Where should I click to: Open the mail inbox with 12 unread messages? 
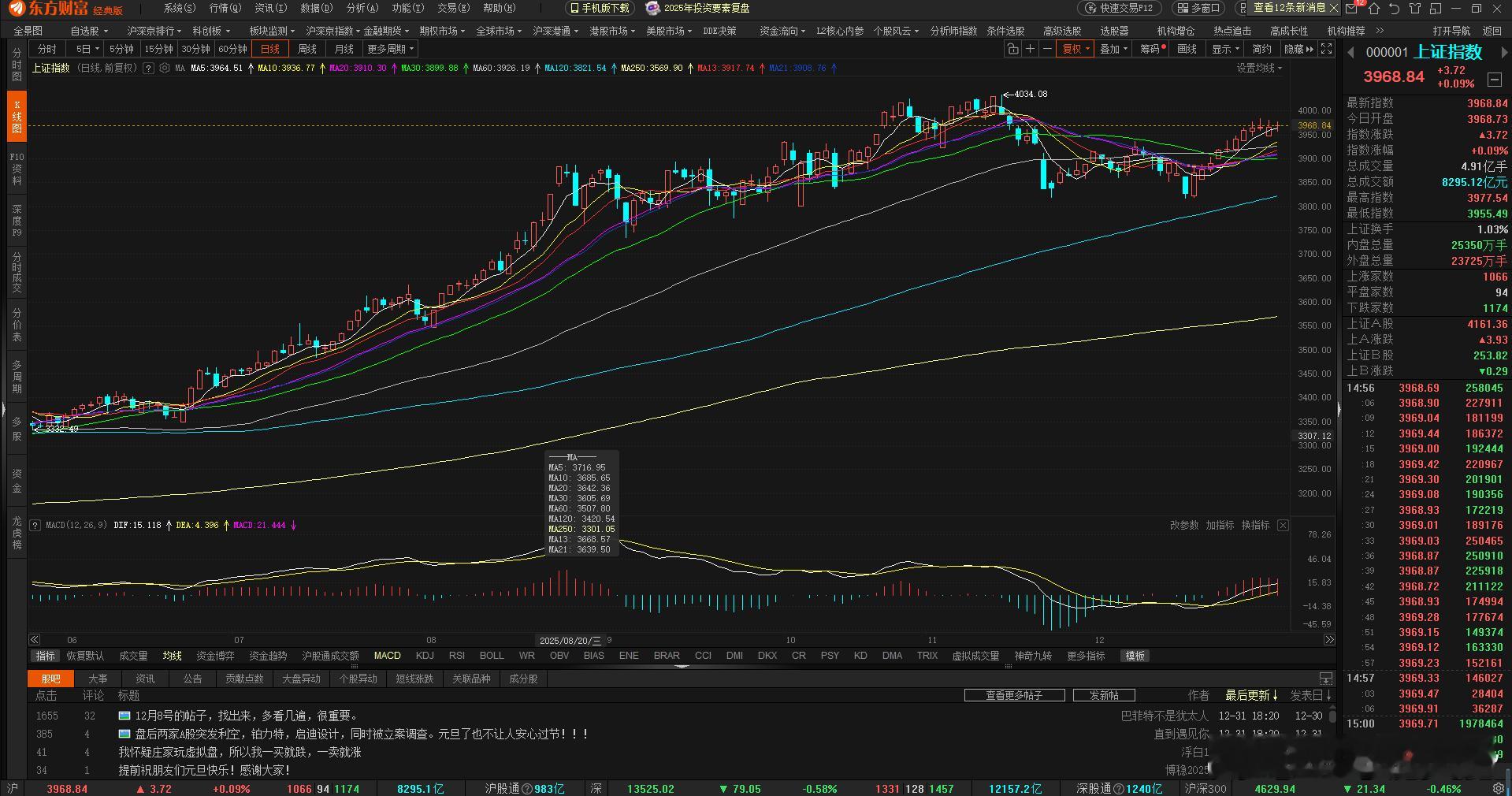tap(1353, 8)
